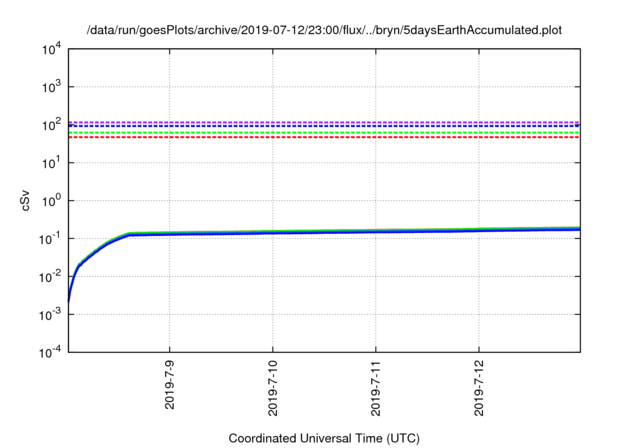Click the 10^3 y-axis tick label
The height and width of the screenshot is (448, 640).
(52, 86)
